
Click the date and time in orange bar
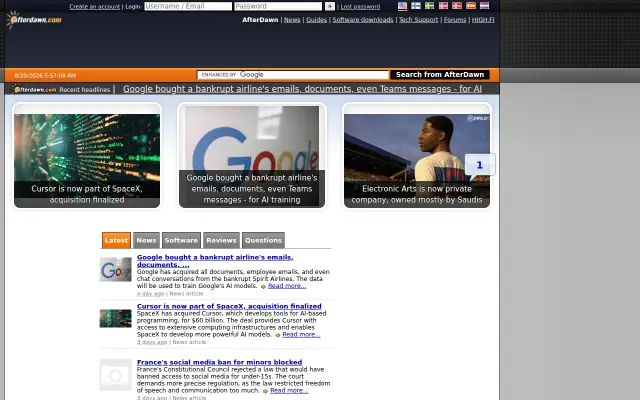coord(45,76)
